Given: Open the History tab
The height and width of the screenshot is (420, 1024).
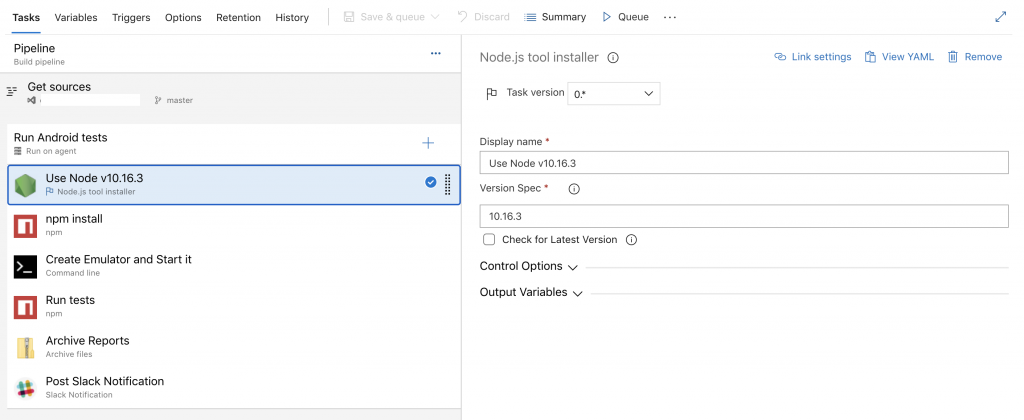Looking at the screenshot, I should click(292, 18).
